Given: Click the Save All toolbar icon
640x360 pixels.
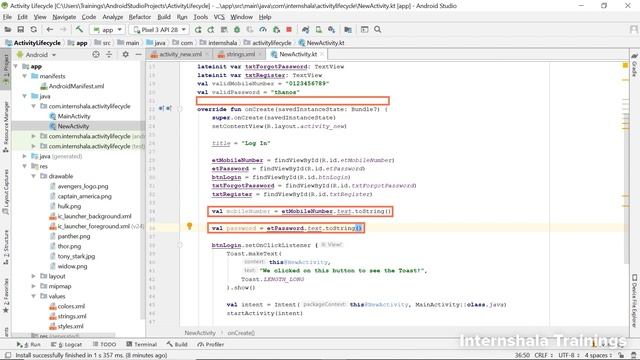Looking at the screenshot, I should click(20, 29).
